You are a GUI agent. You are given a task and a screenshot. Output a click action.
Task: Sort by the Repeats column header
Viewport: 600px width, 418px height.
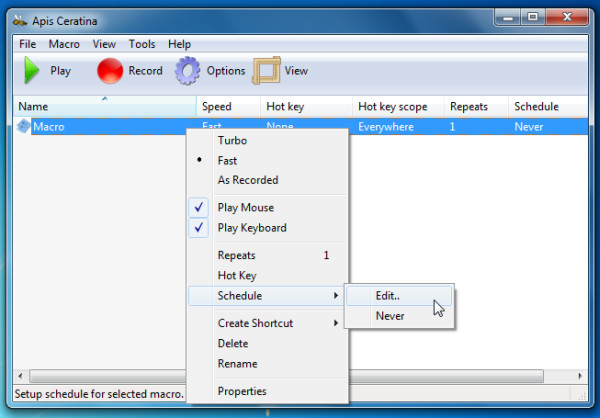click(x=476, y=106)
